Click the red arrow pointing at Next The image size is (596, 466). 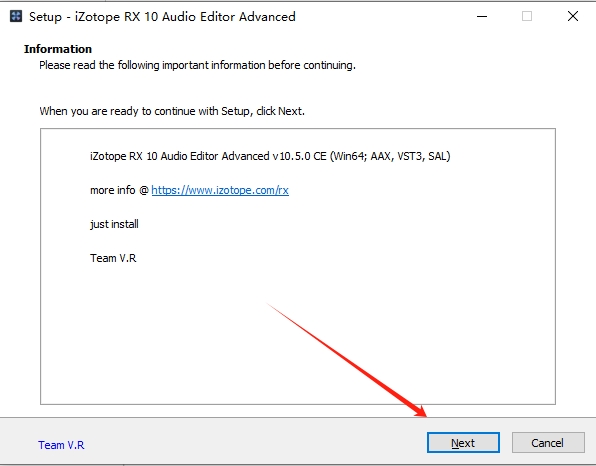point(347,360)
